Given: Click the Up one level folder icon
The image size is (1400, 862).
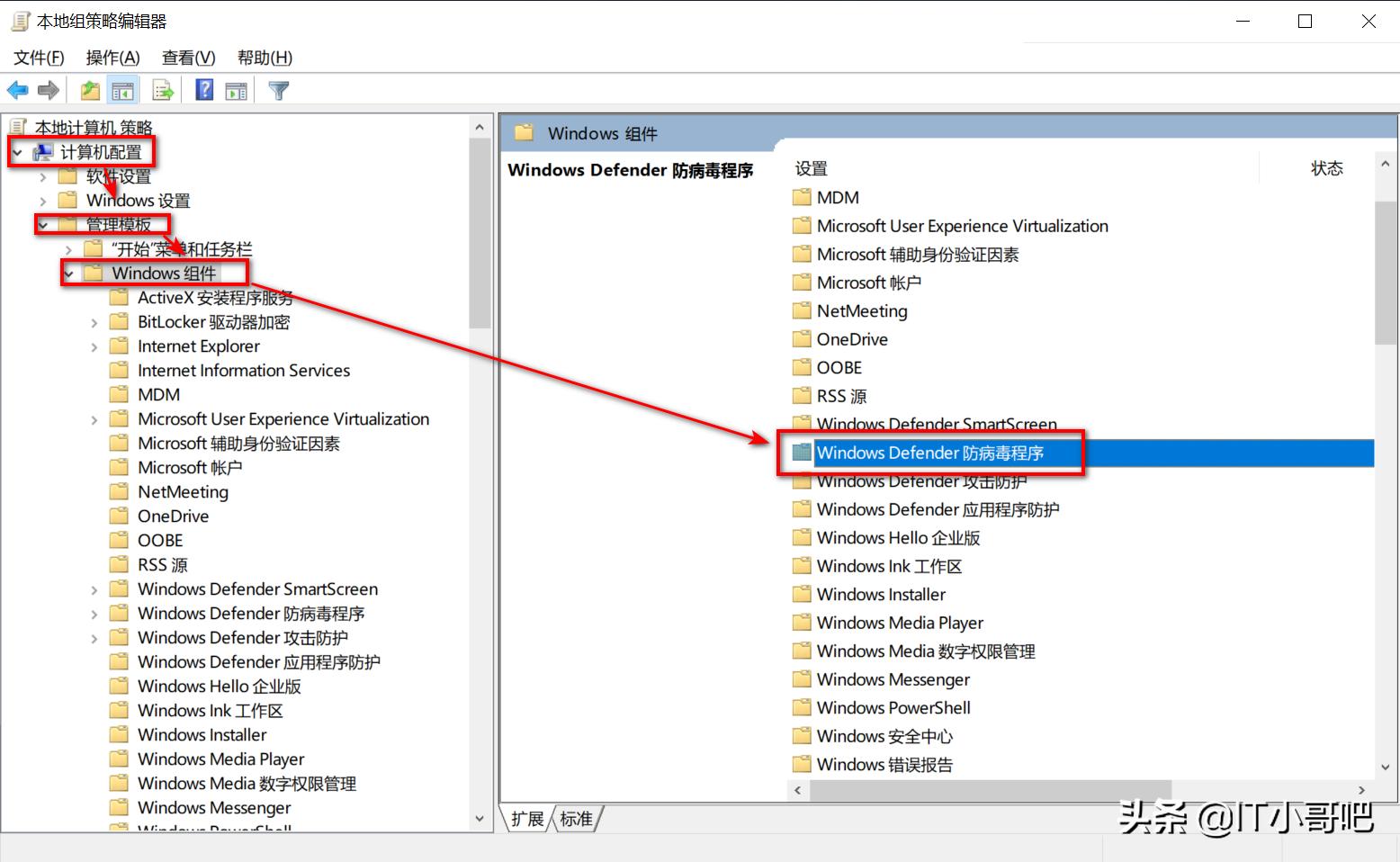Looking at the screenshot, I should 88,89.
